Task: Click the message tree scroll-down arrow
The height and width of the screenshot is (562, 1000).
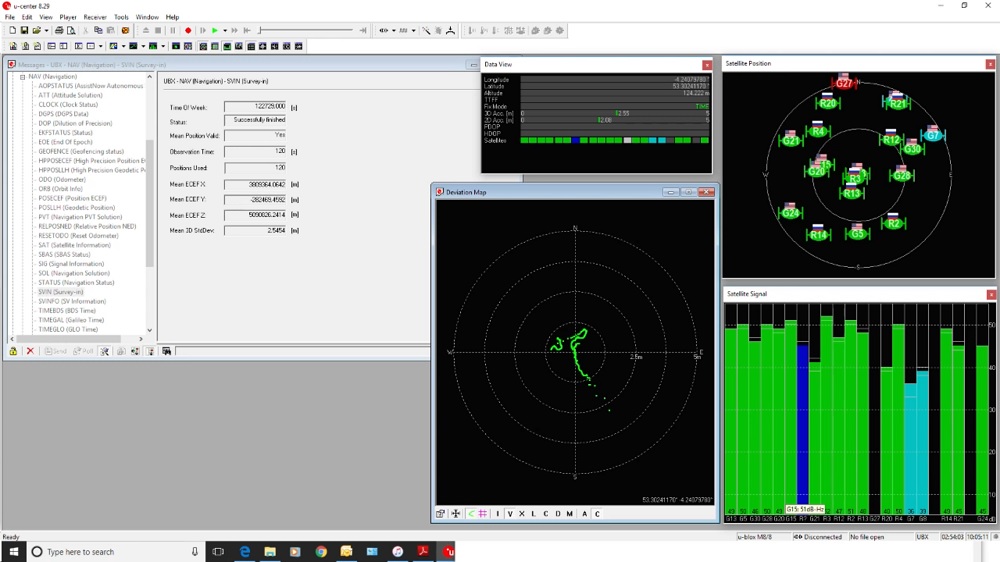Action: tap(150, 330)
